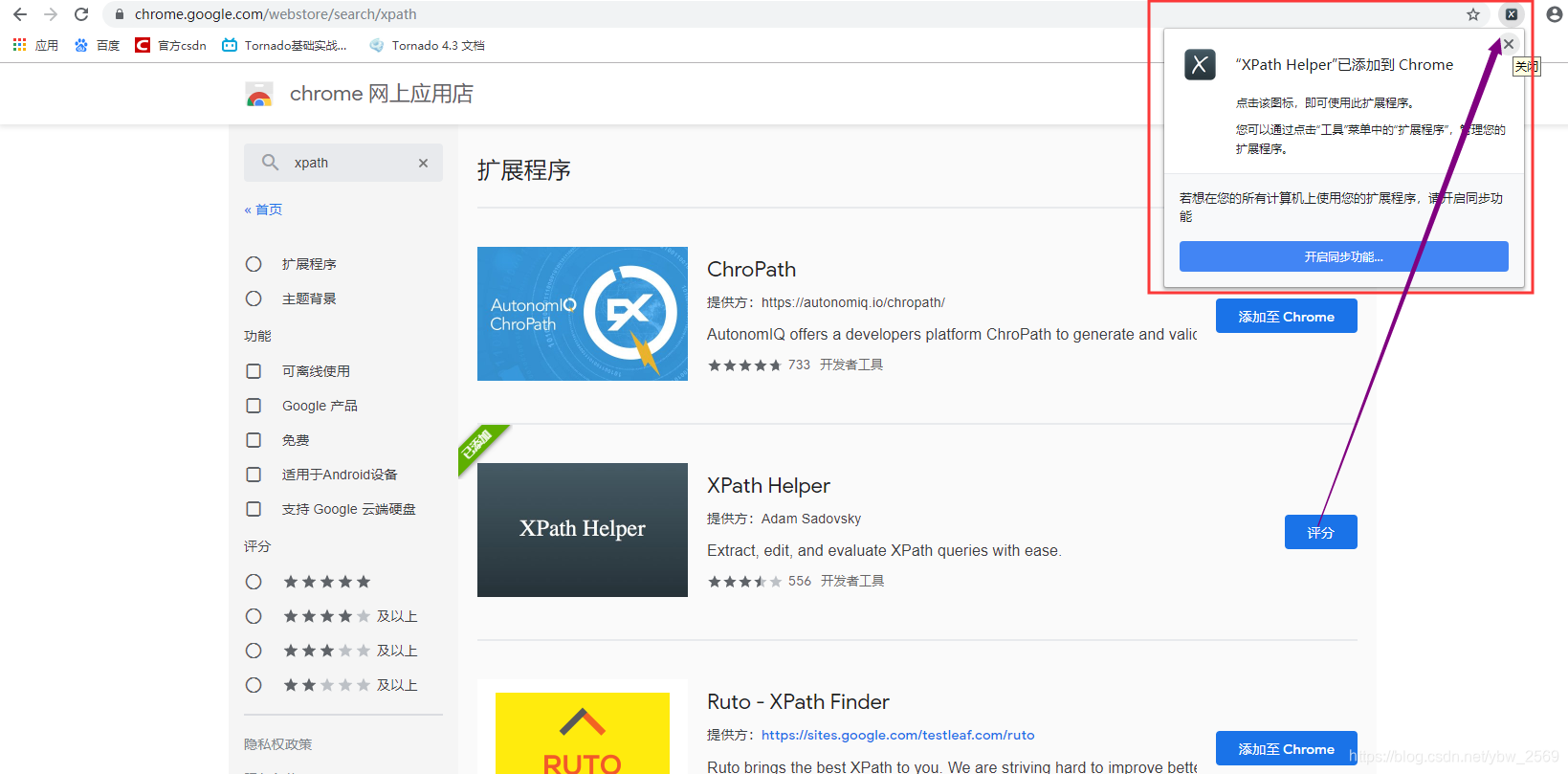Bookmark this page with the star icon
This screenshot has height=774, width=1568.
click(x=1473, y=14)
